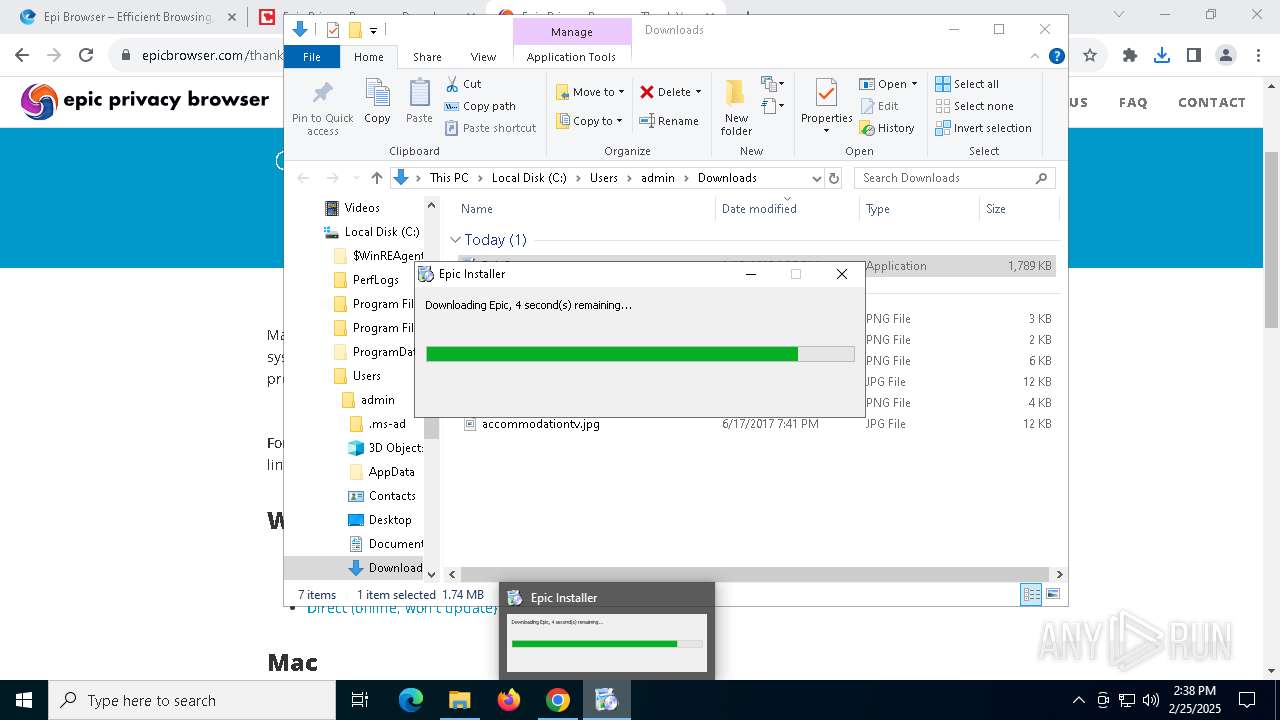Click Select all
This screenshot has width=1280, height=720.
pos(966,84)
